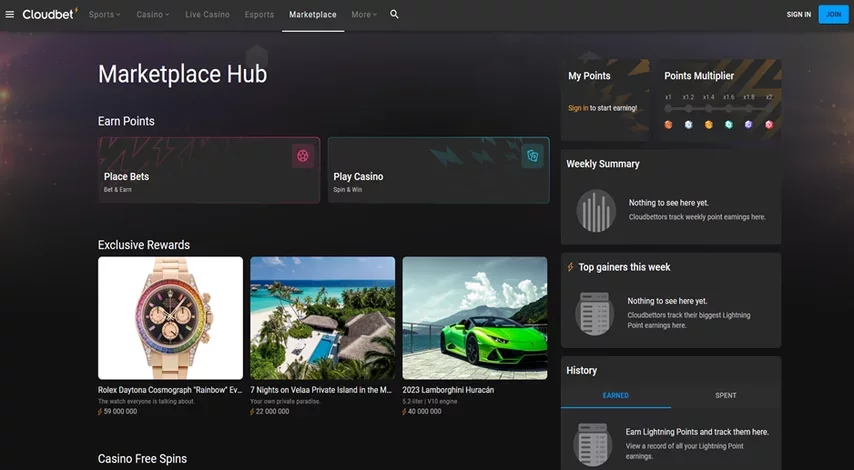
Task: Click the lightning bolt beside Top gainers
Action: click(570, 267)
